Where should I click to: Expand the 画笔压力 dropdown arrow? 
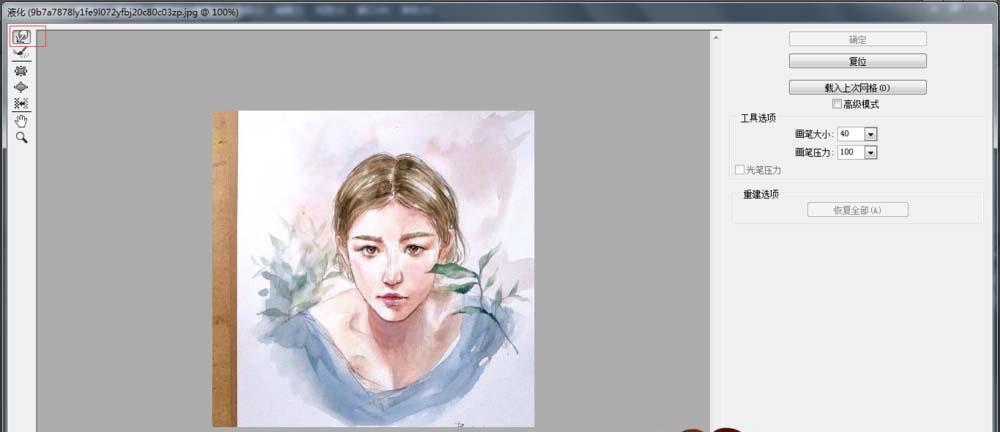click(x=870, y=152)
